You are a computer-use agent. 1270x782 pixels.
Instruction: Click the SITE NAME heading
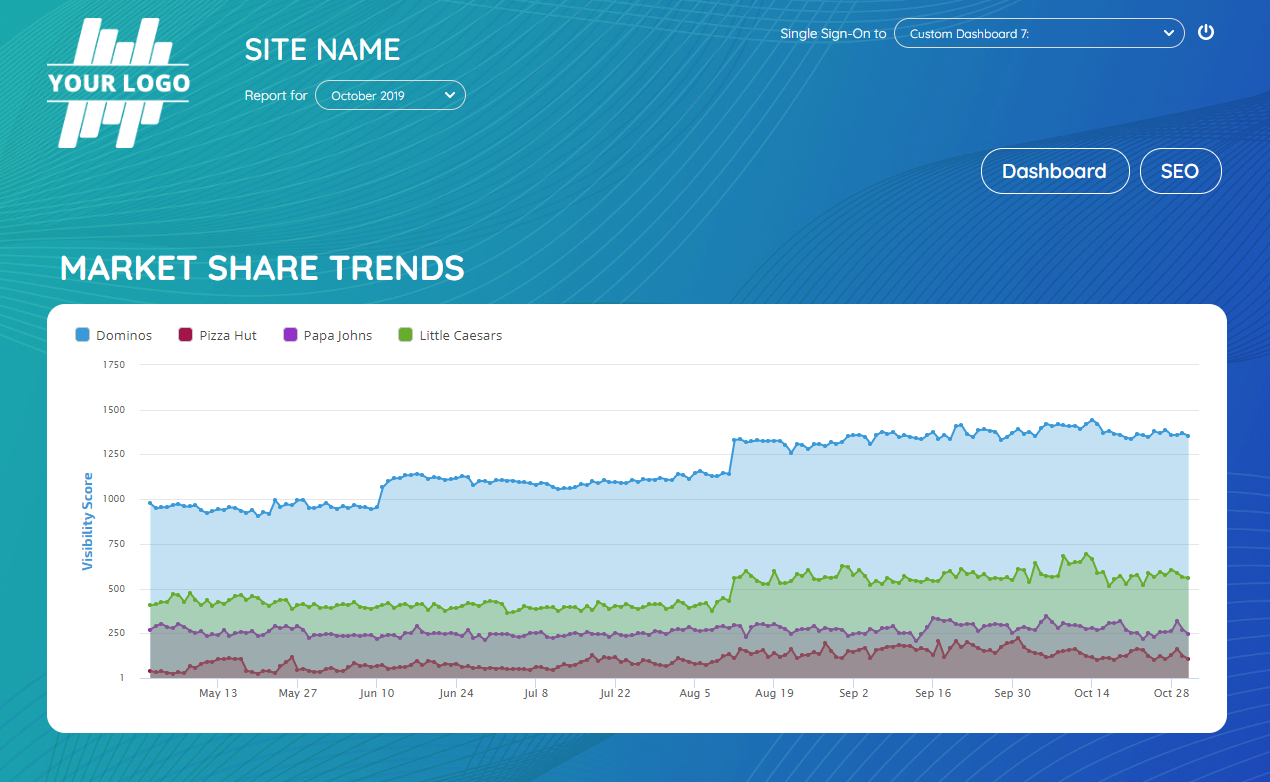point(322,49)
